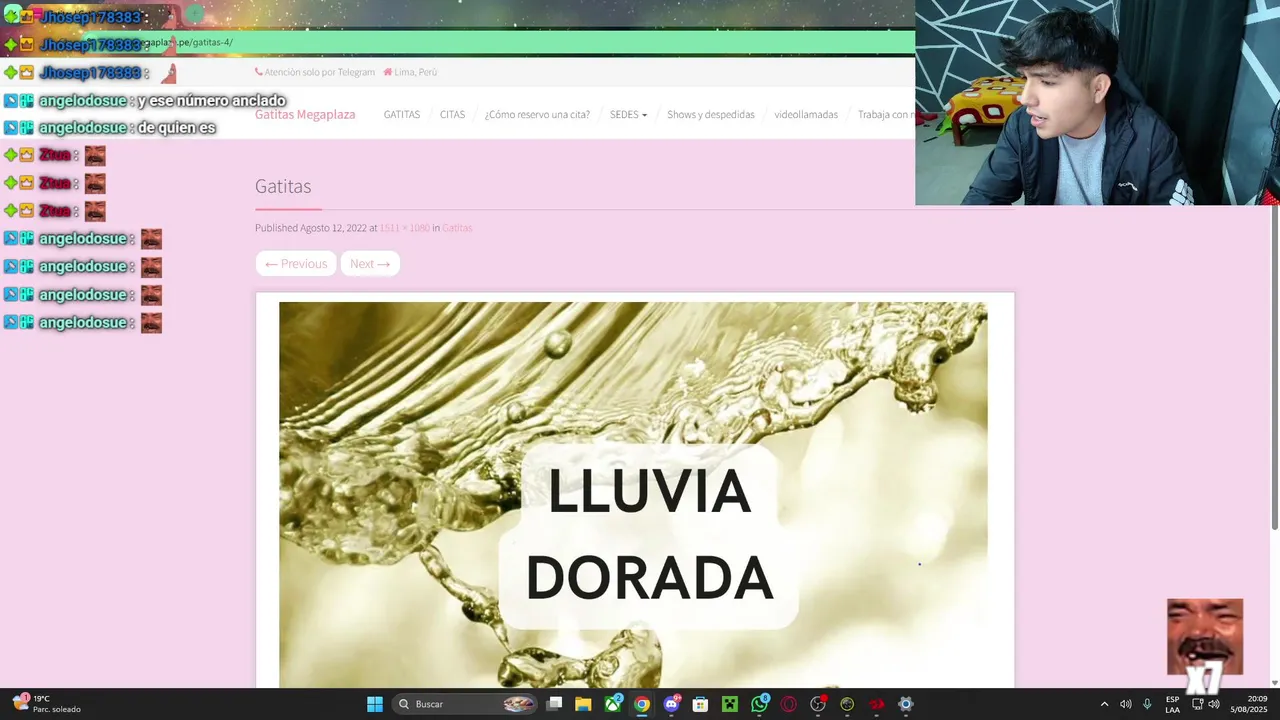This screenshot has height=720, width=1280.
Task: Click the Gatitas Megaplaza site title
Action: point(305,114)
